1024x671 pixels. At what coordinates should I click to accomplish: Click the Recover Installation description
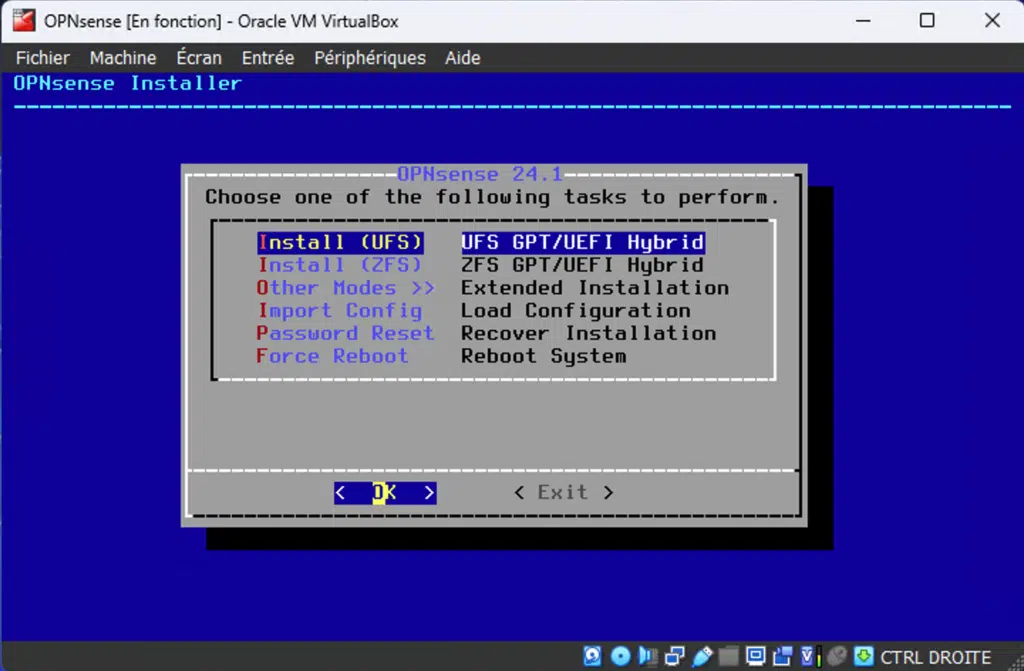click(x=588, y=333)
